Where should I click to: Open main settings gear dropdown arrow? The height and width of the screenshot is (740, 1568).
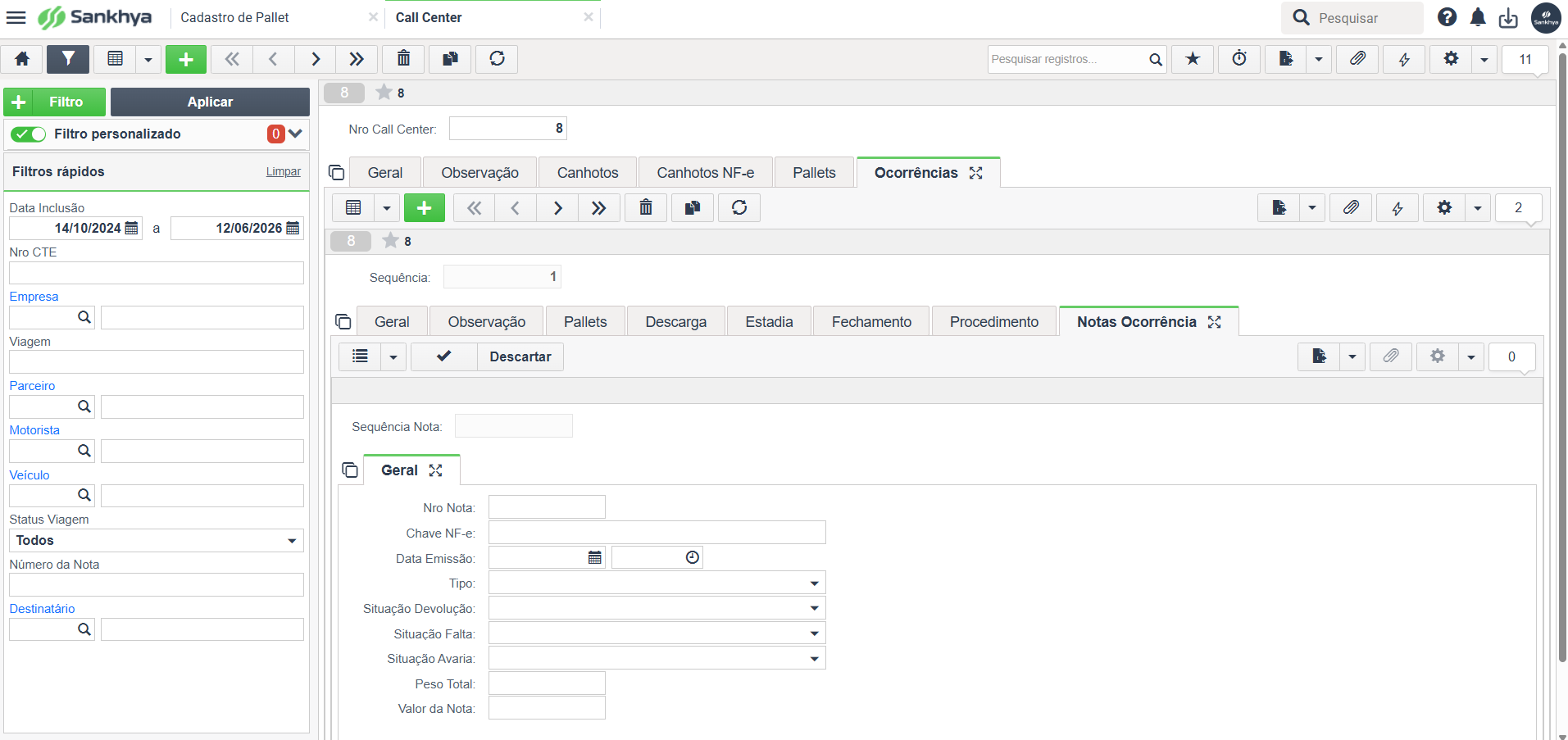click(x=1484, y=59)
